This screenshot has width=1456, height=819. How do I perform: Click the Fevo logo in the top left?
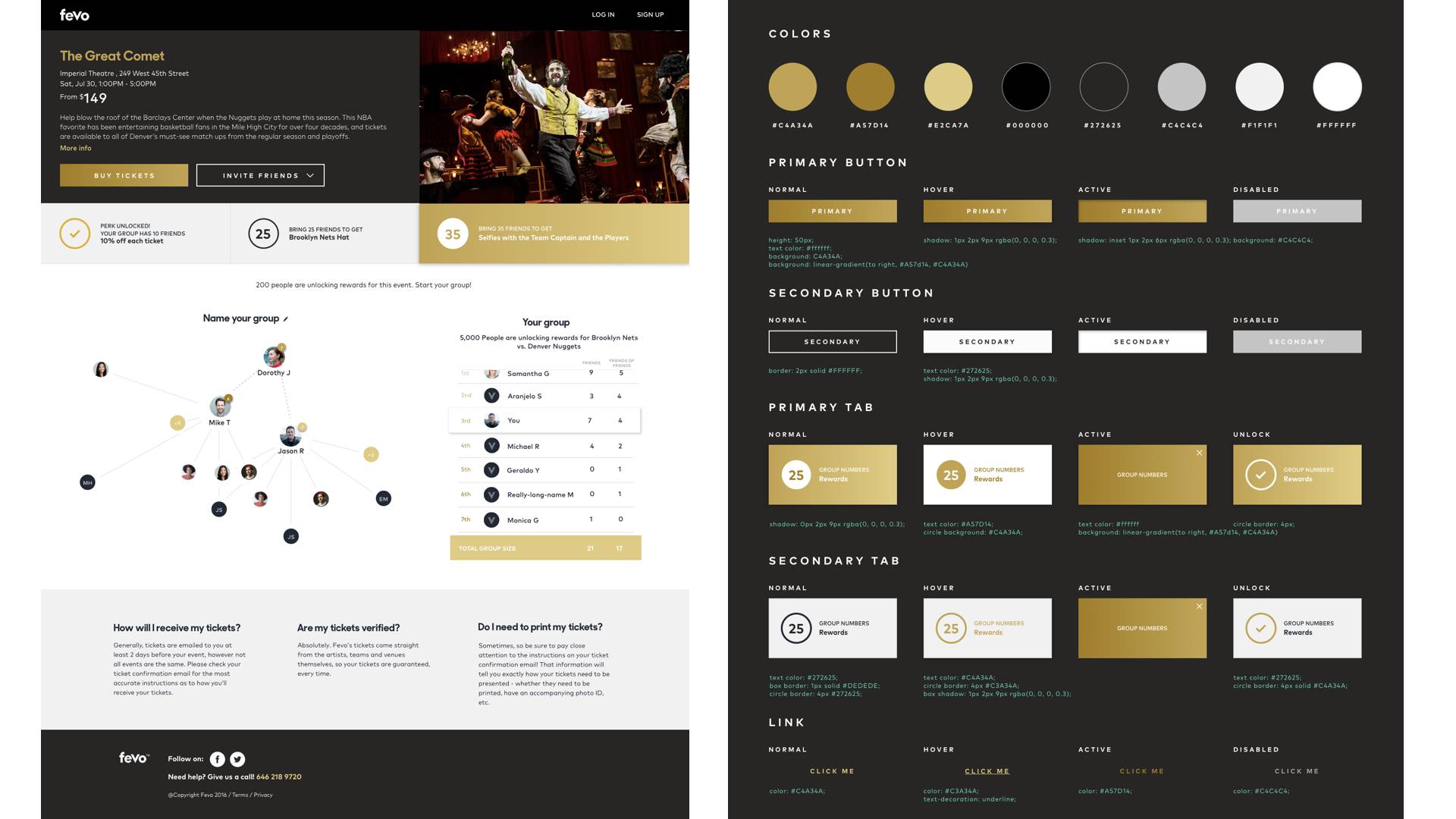(74, 15)
